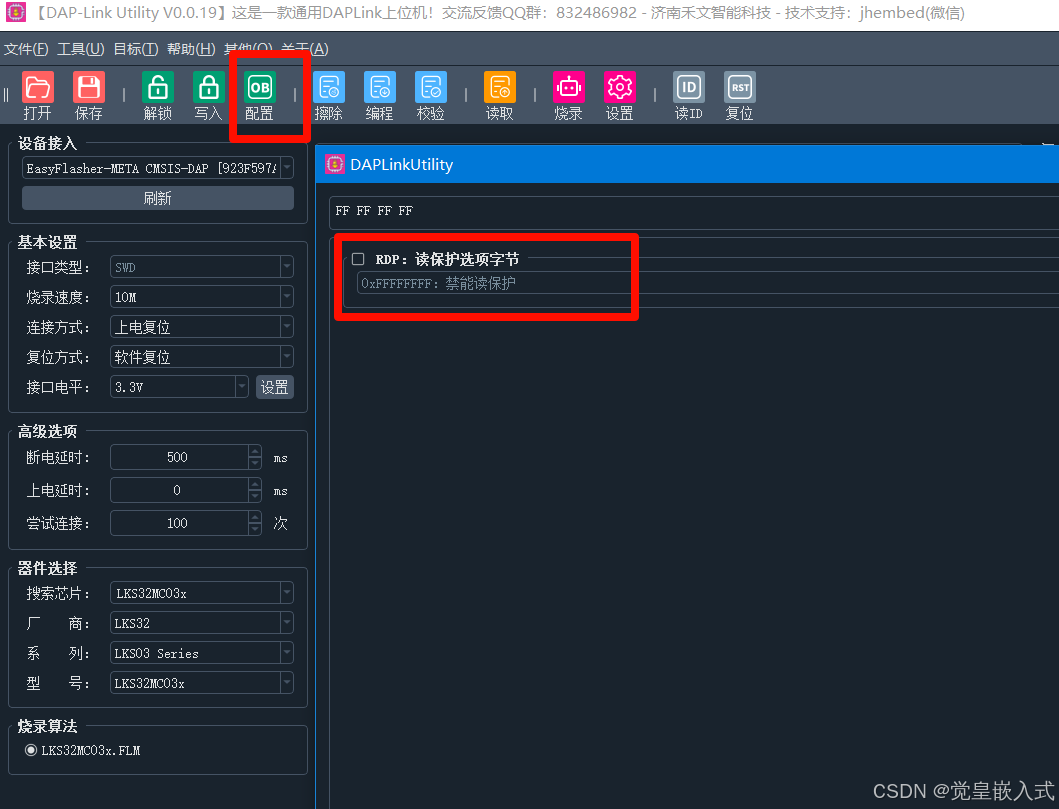1059x809 pixels.
Task: Open the 工具(U) menu
Action: click(x=81, y=49)
